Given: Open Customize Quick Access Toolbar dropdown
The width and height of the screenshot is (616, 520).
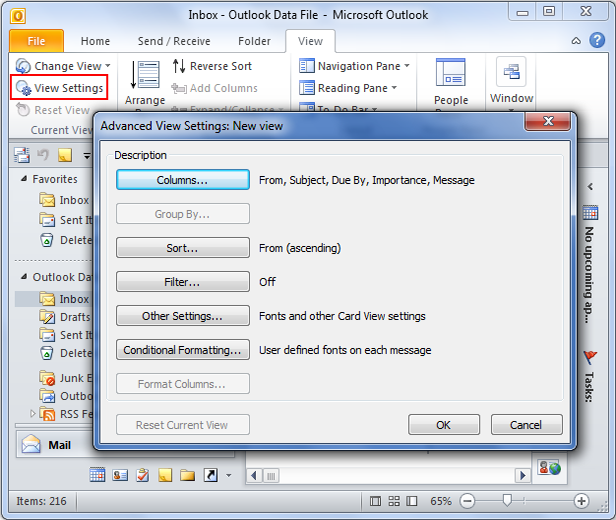Looking at the screenshot, I should coord(87,156).
